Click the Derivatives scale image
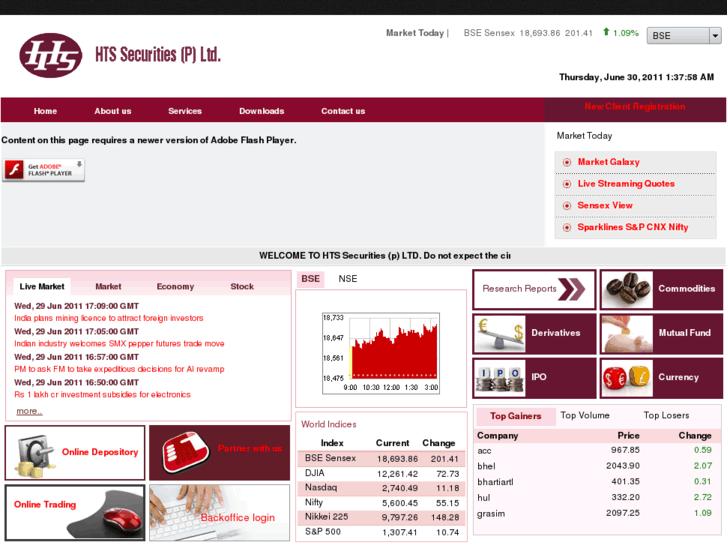Viewport: 727px width, 545px height. (500, 333)
